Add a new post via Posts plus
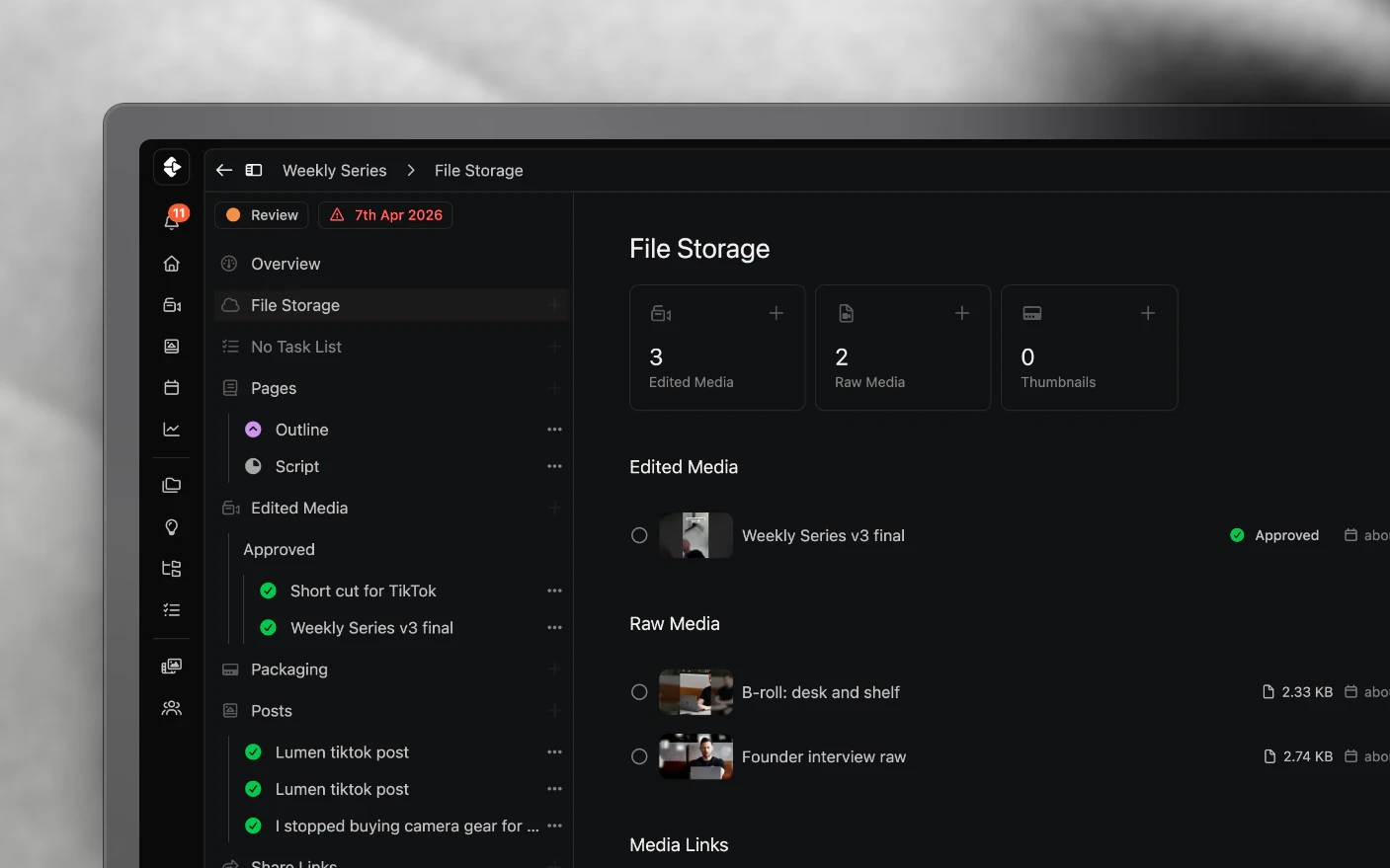The height and width of the screenshot is (868, 1390). click(x=554, y=711)
